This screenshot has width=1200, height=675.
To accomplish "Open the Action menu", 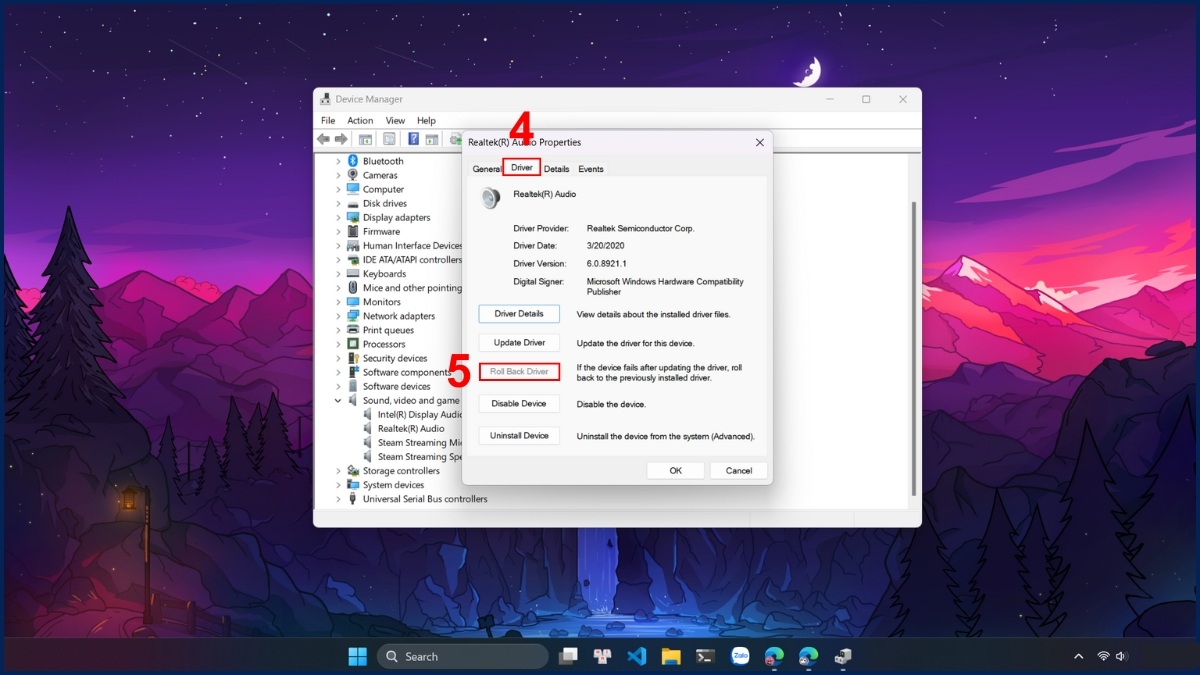I will tap(360, 120).
